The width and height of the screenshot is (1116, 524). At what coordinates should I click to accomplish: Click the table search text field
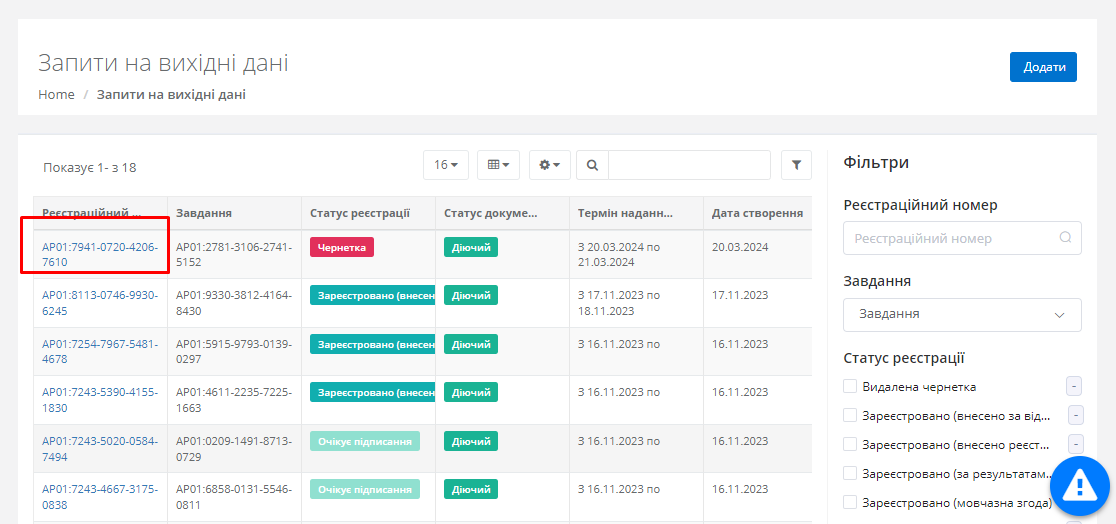[689, 165]
